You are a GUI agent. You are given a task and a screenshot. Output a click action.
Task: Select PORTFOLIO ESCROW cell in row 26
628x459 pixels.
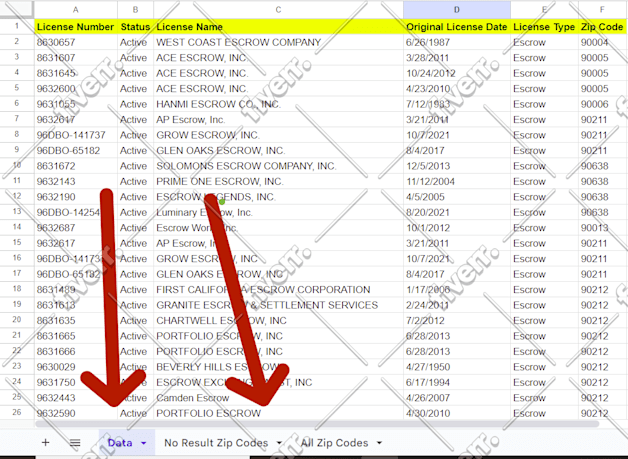[x=278, y=413]
